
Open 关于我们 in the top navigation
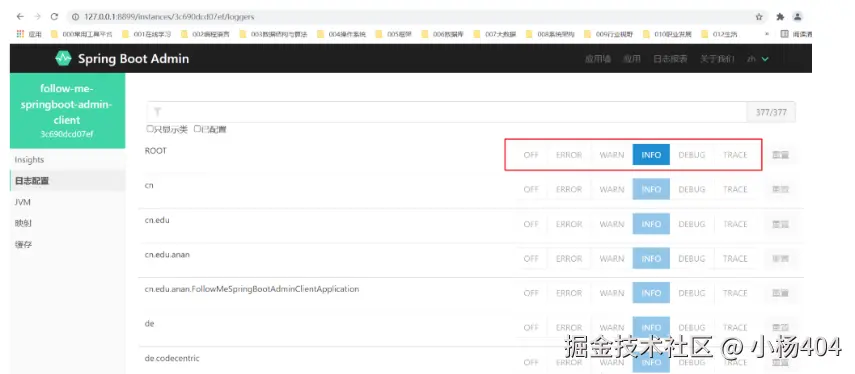[717, 59]
